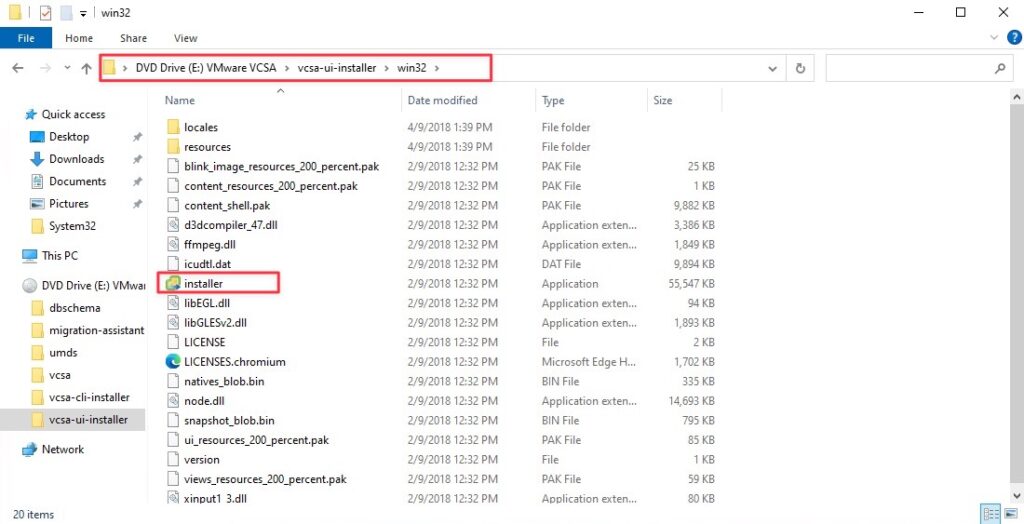The height and width of the screenshot is (524, 1024).
Task: Open the File ribbon tab
Action: coord(25,38)
